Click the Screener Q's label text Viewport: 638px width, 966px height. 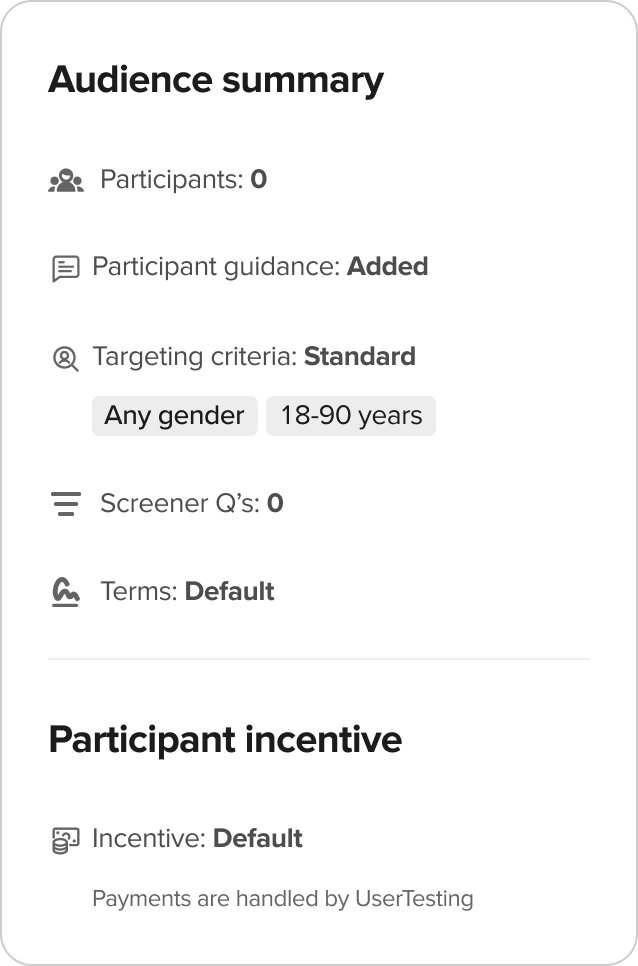click(x=180, y=503)
